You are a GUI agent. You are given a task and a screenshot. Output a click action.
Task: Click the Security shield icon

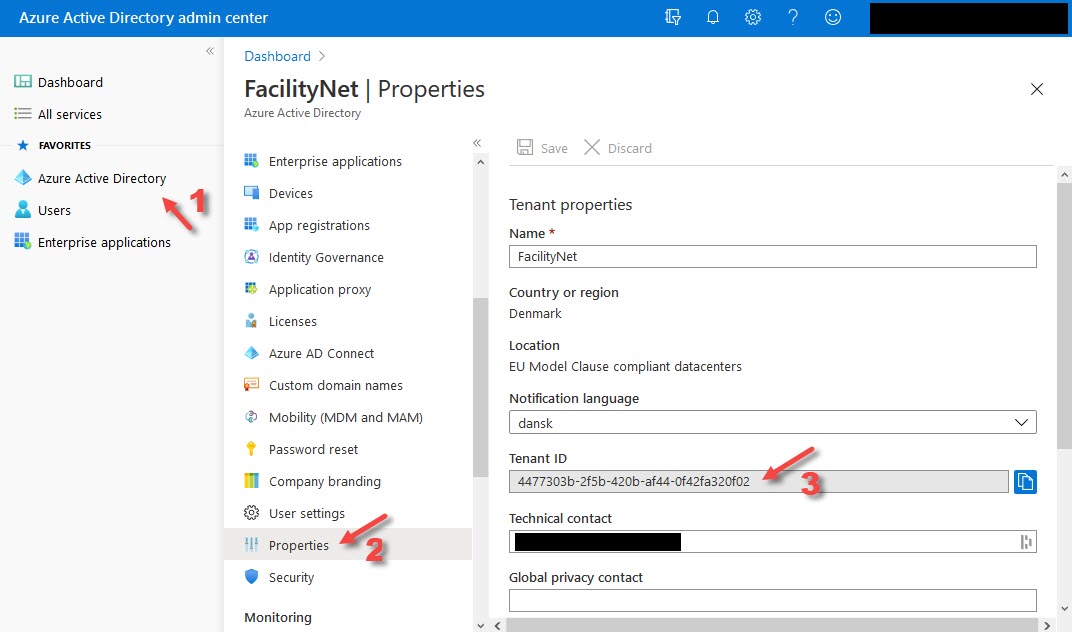[252, 577]
